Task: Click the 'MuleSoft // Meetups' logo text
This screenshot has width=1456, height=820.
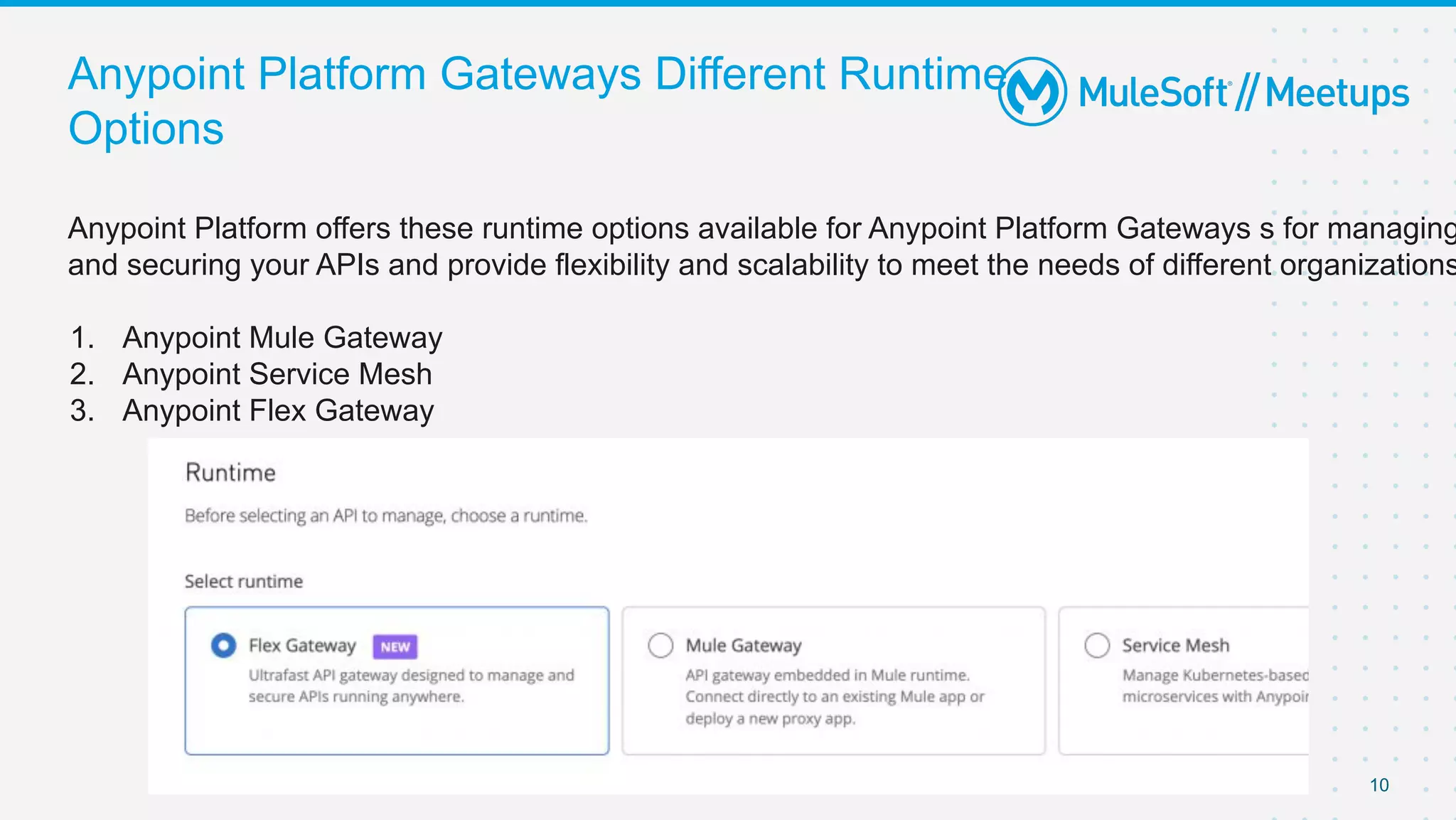Action: [x=1243, y=93]
